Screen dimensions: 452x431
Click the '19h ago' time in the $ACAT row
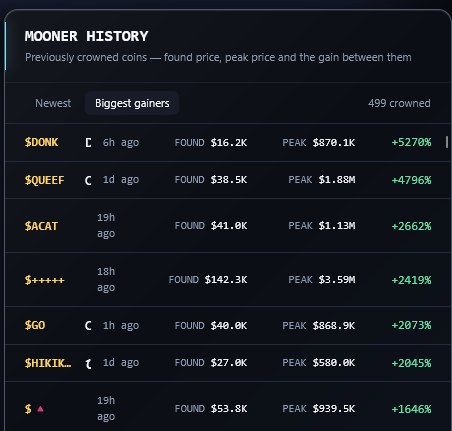(106, 226)
